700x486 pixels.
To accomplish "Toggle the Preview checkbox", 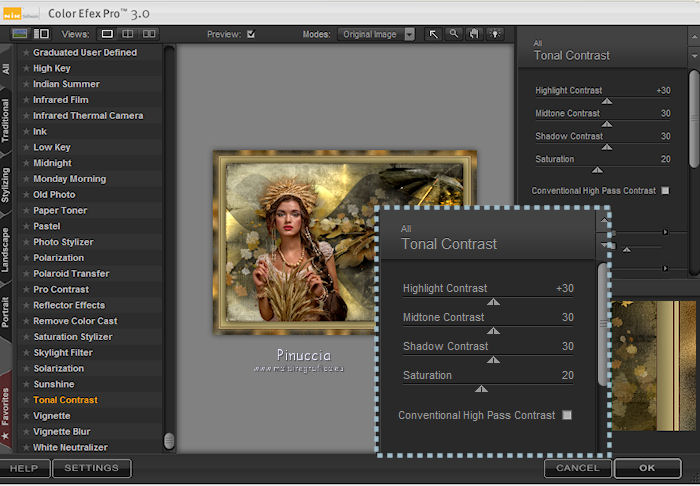I will point(251,34).
